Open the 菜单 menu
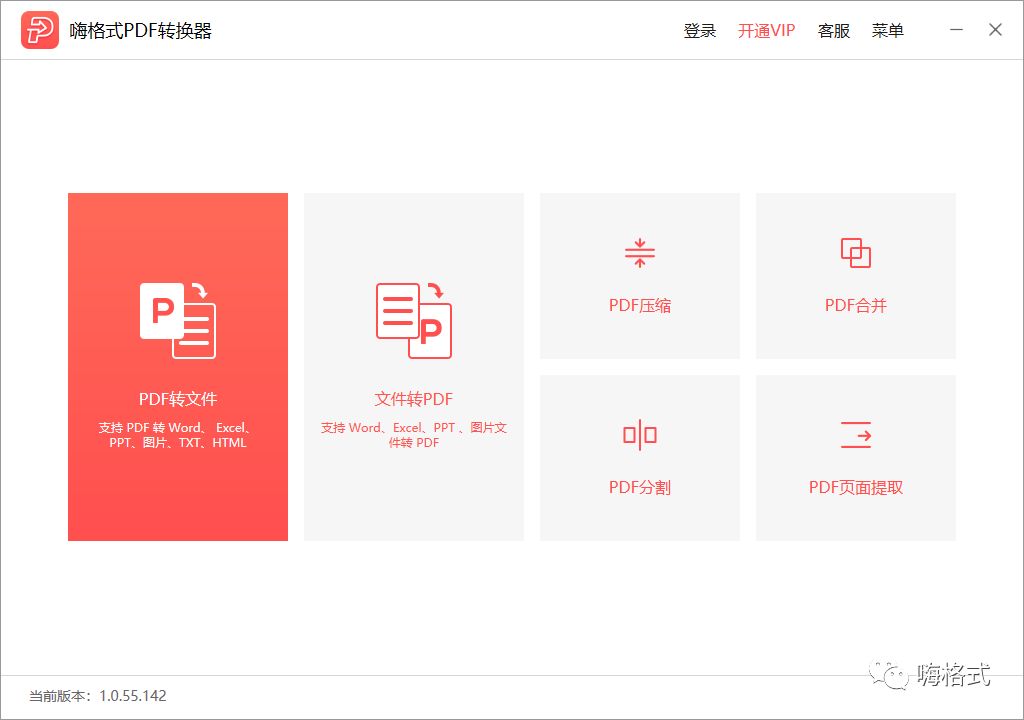 coord(888,30)
